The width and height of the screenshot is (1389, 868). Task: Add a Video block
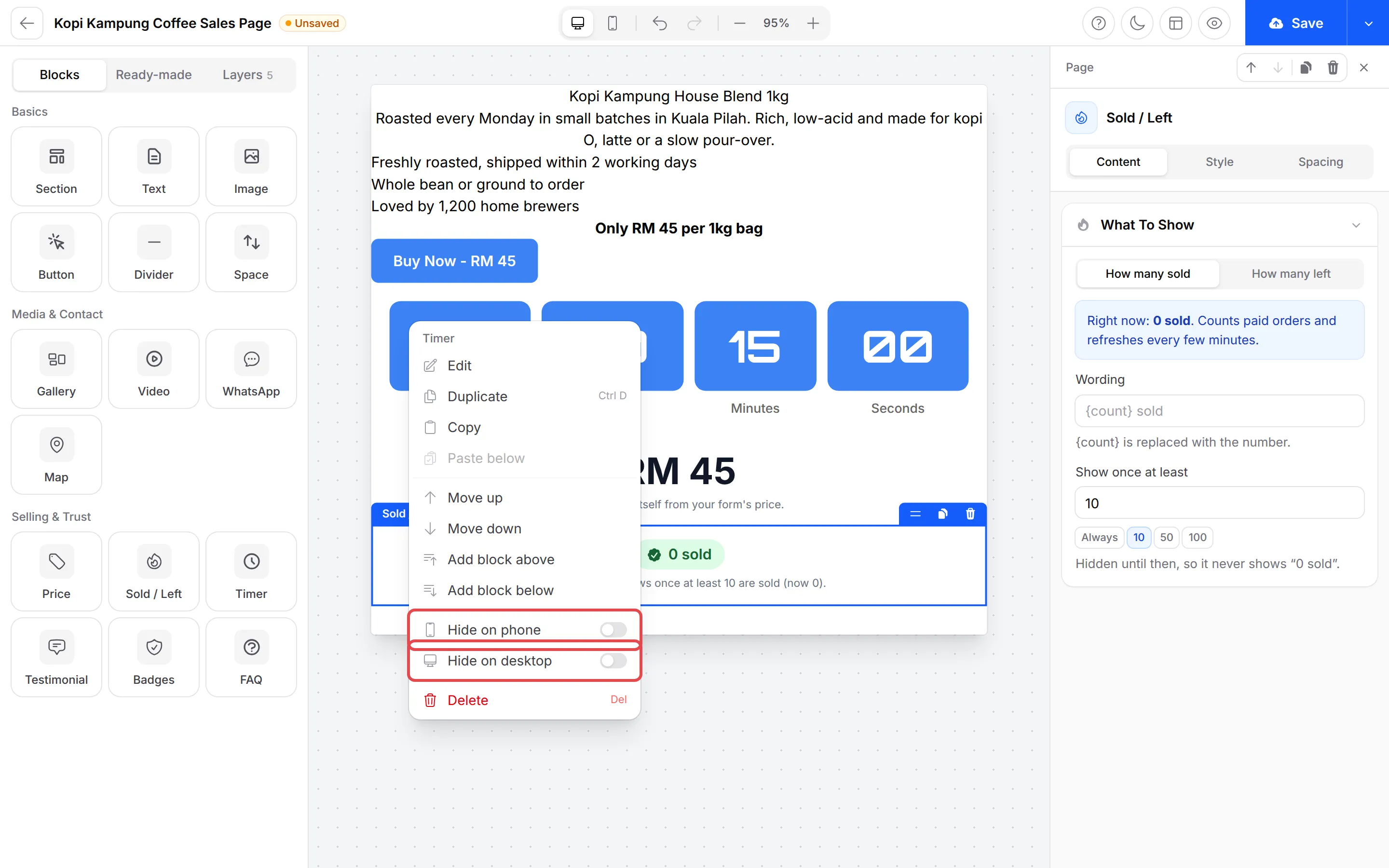(x=154, y=369)
